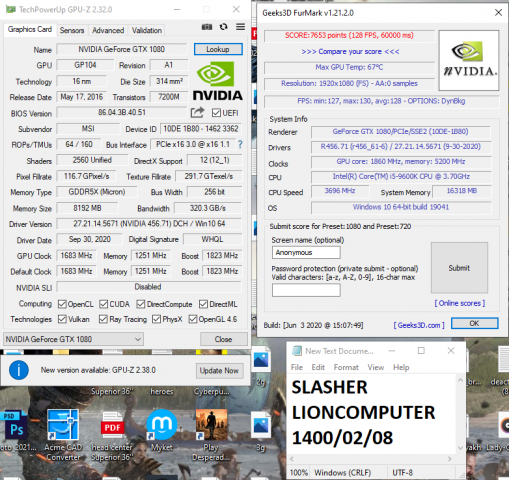
Task: Open the head center PDF file icon
Action: click(x=112, y=426)
